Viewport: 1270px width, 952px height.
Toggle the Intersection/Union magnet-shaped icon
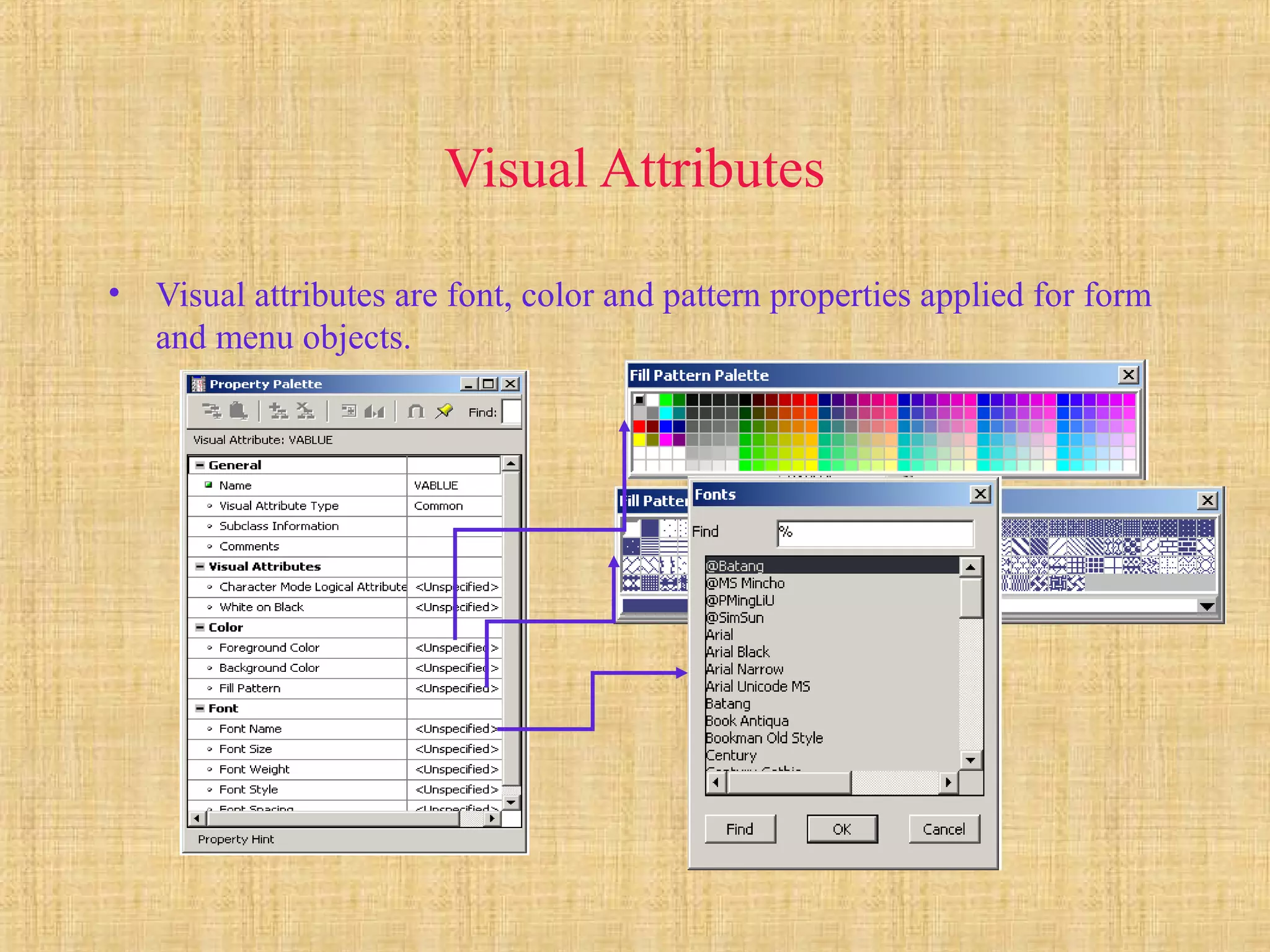416,412
